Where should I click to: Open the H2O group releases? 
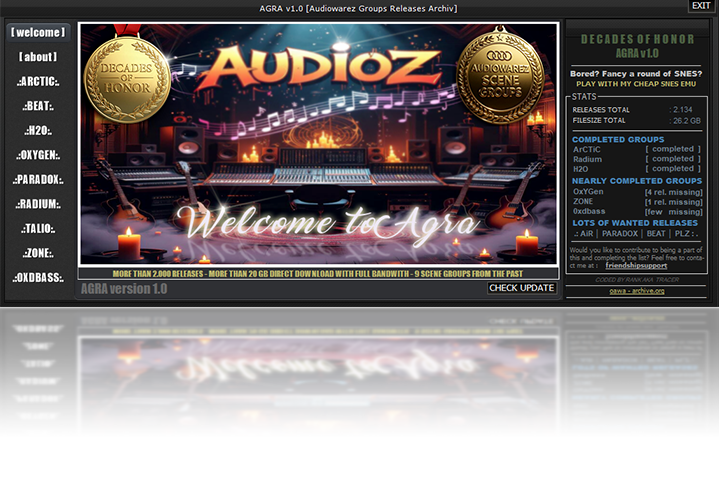[38, 131]
